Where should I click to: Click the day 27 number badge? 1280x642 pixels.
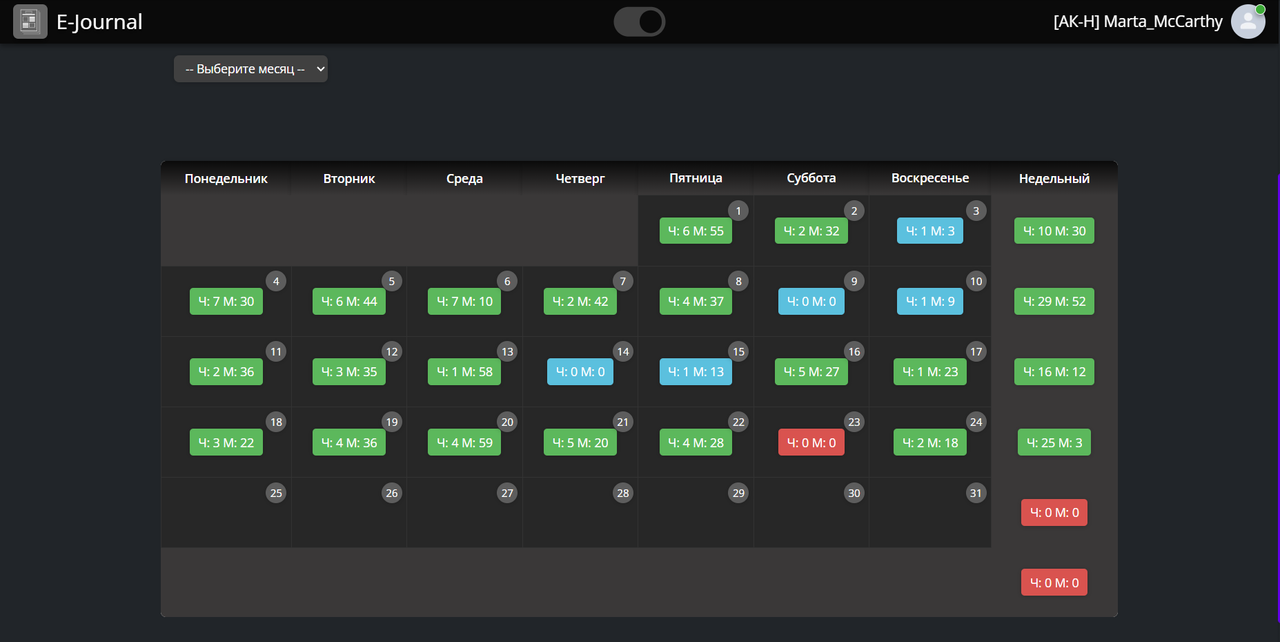click(507, 492)
